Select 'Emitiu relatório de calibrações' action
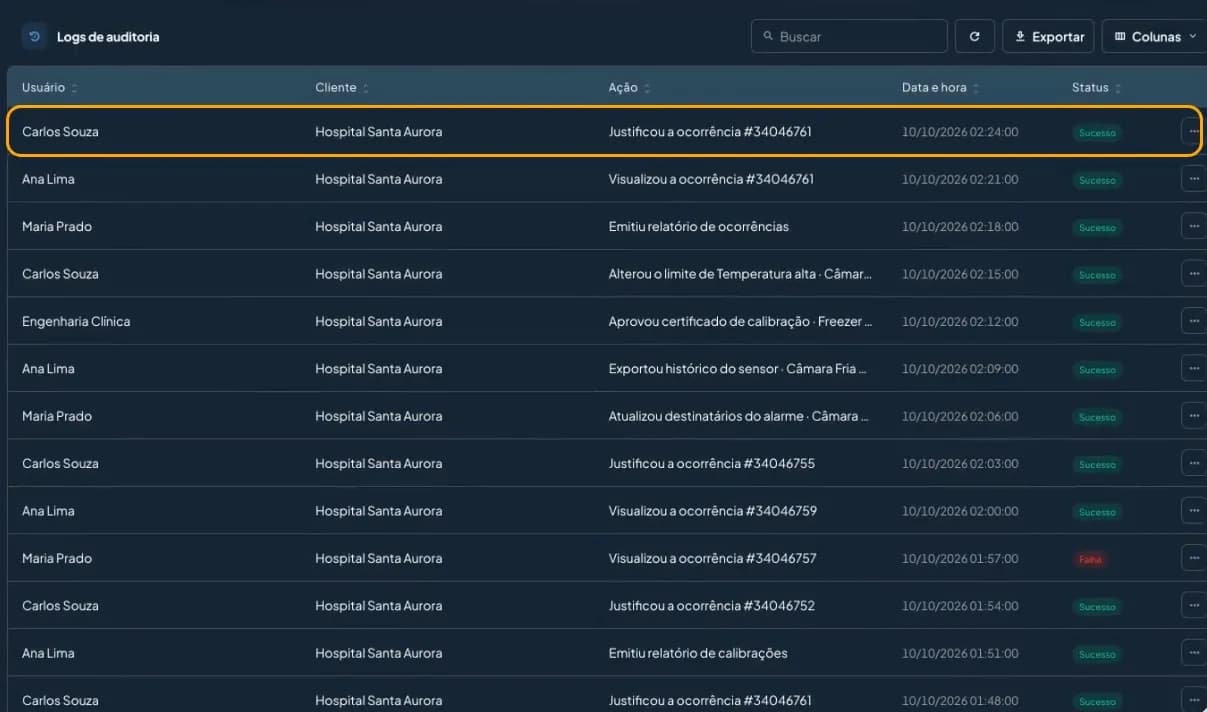1207x712 pixels. click(698, 653)
